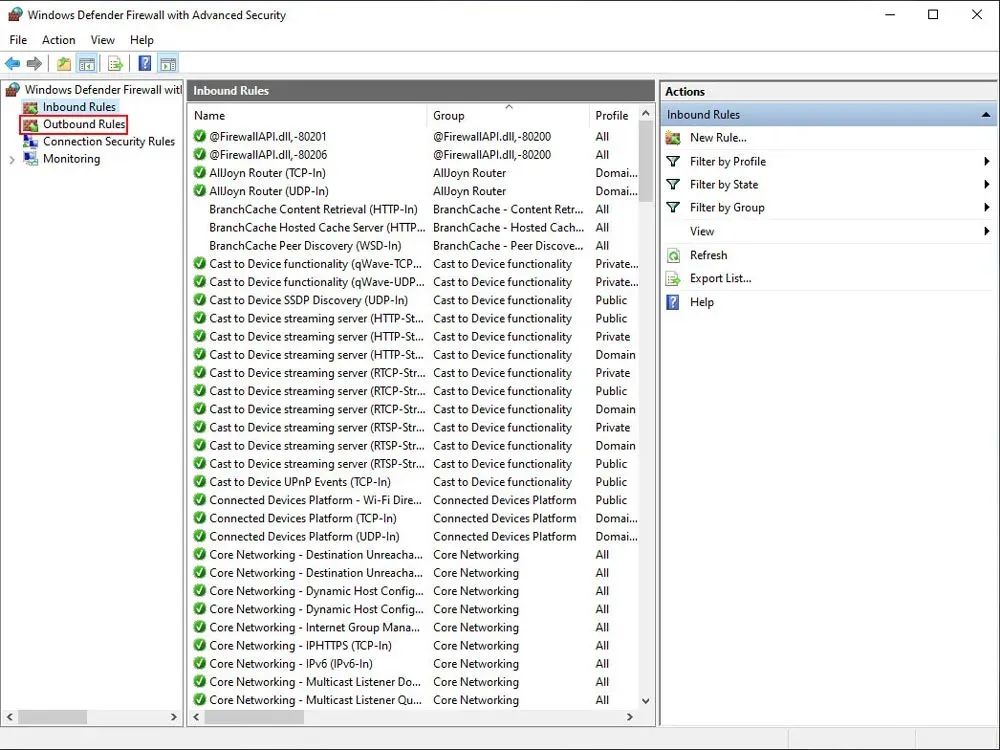Click green check icon of @FirewallAPI.dll,-80201
The width and height of the screenshot is (1000, 750).
click(200, 136)
